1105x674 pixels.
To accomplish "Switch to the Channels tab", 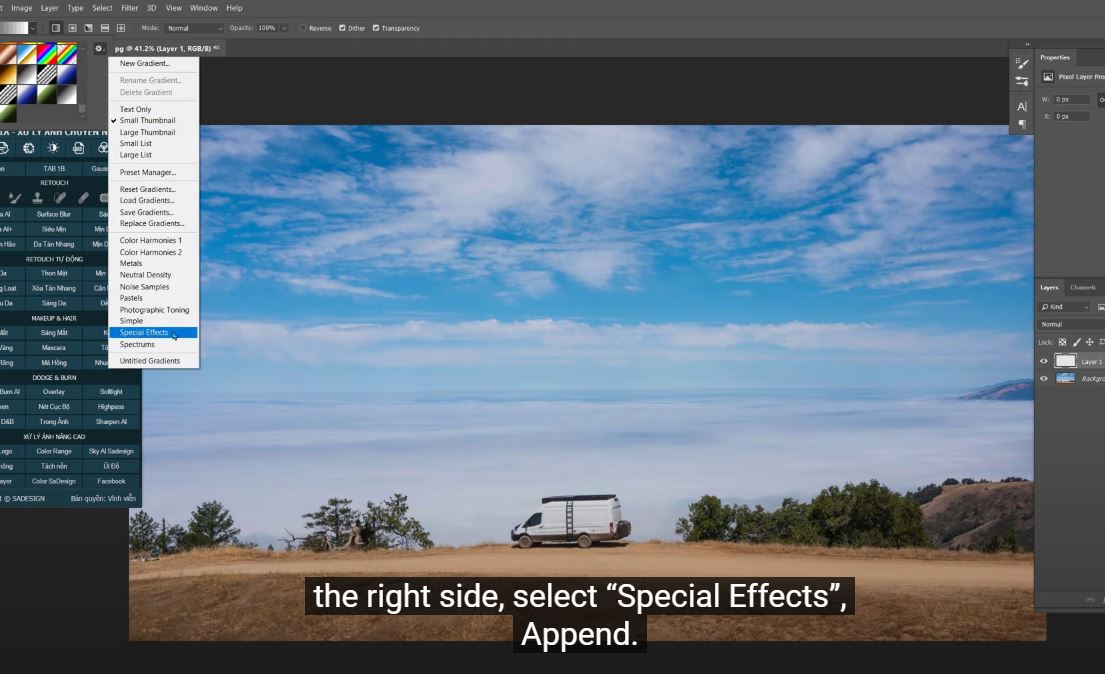I will click(1082, 287).
